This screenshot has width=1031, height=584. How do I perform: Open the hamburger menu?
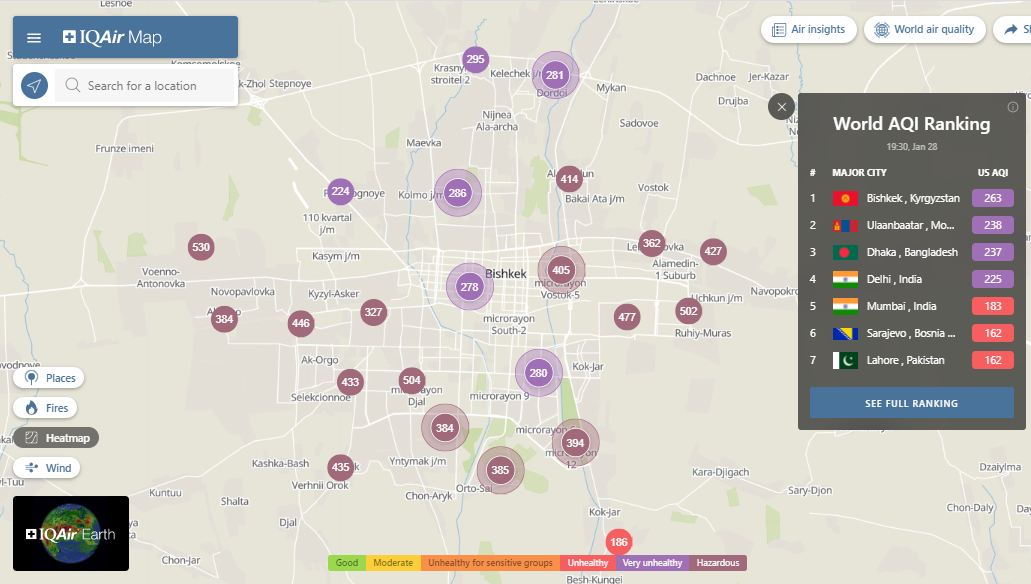[x=34, y=38]
